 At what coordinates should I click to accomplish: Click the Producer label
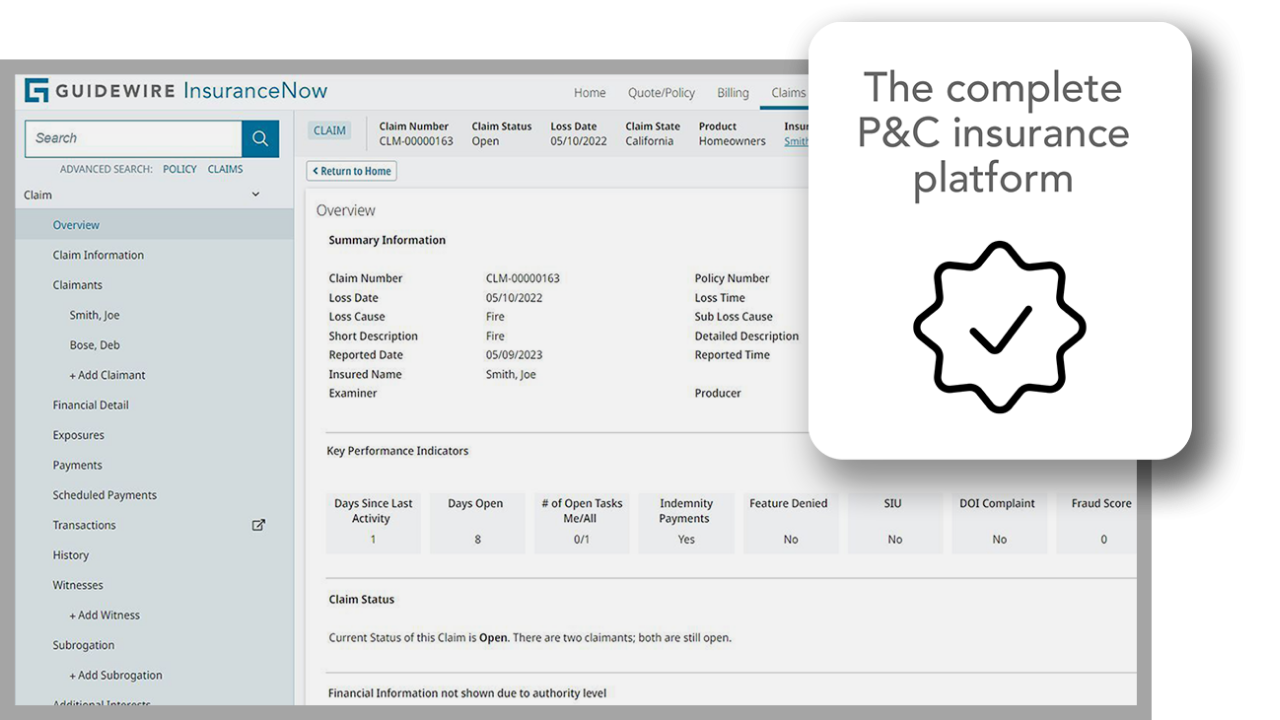718,393
